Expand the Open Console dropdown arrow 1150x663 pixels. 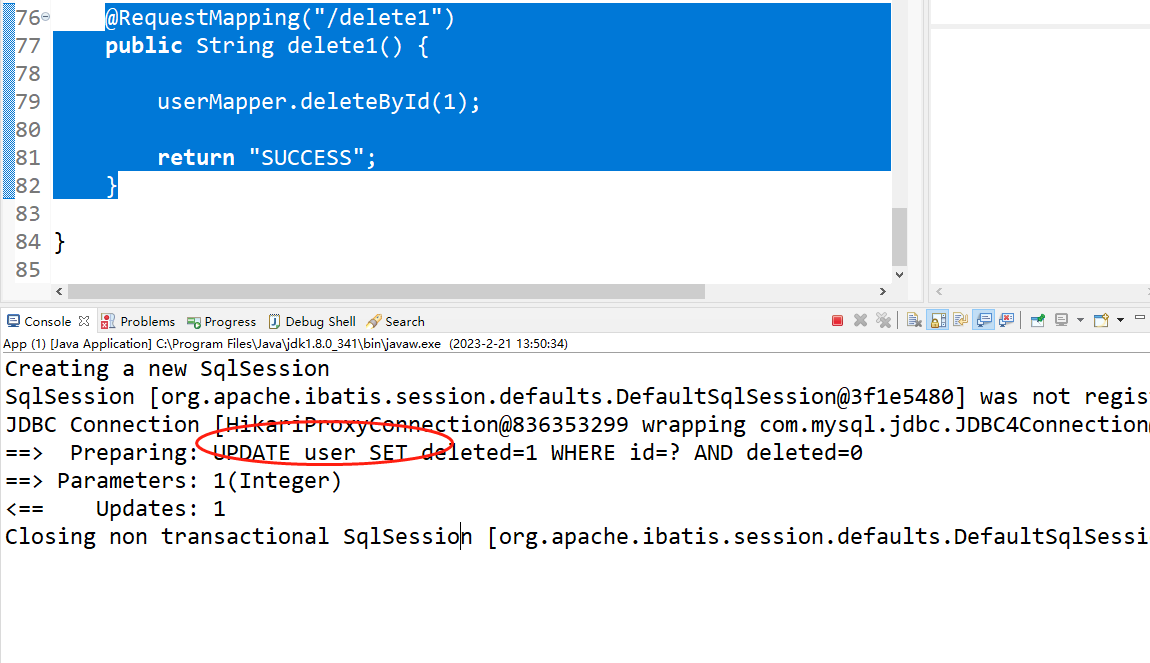click(1120, 320)
